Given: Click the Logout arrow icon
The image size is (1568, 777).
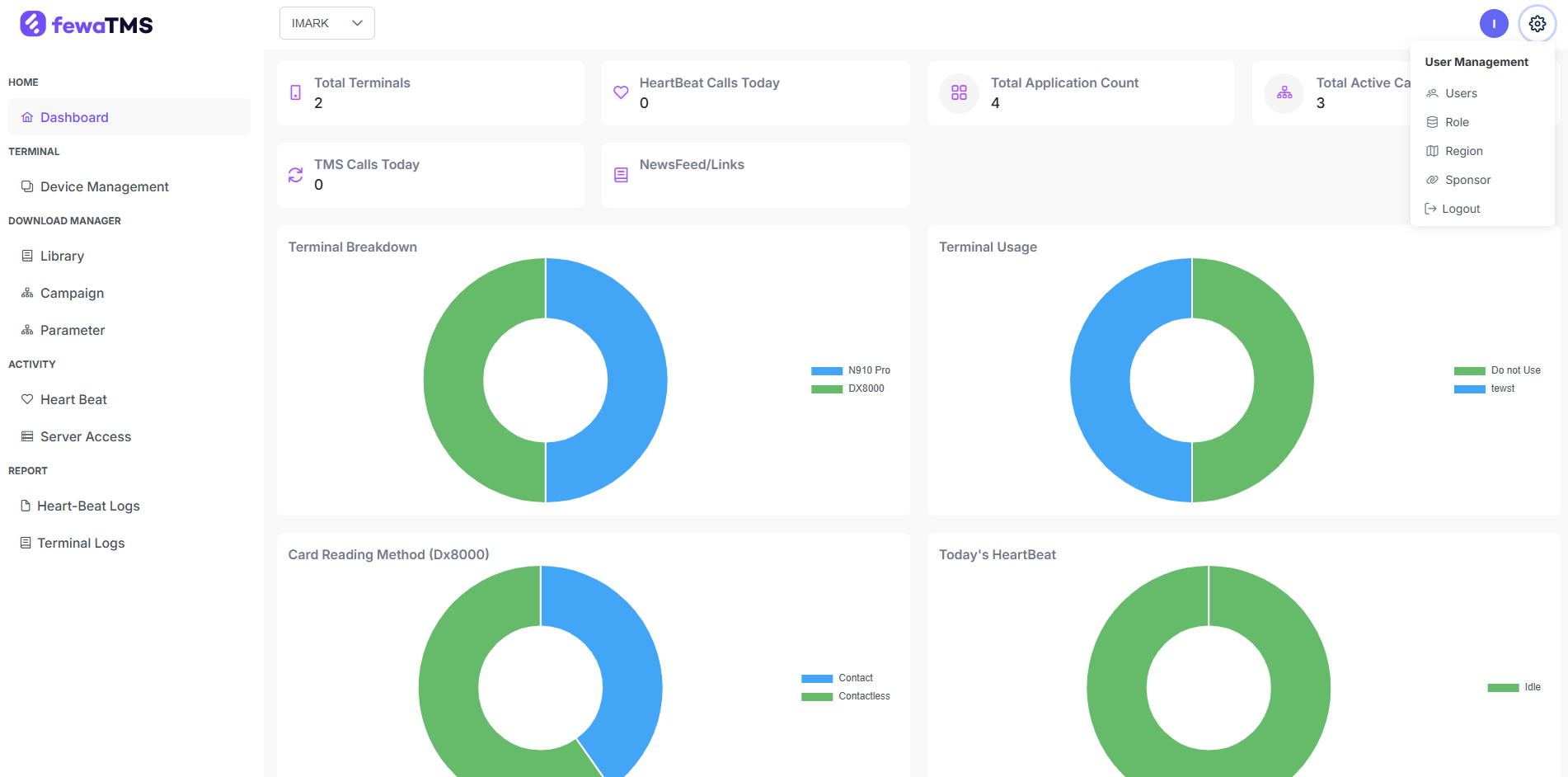Looking at the screenshot, I should click(x=1430, y=209).
